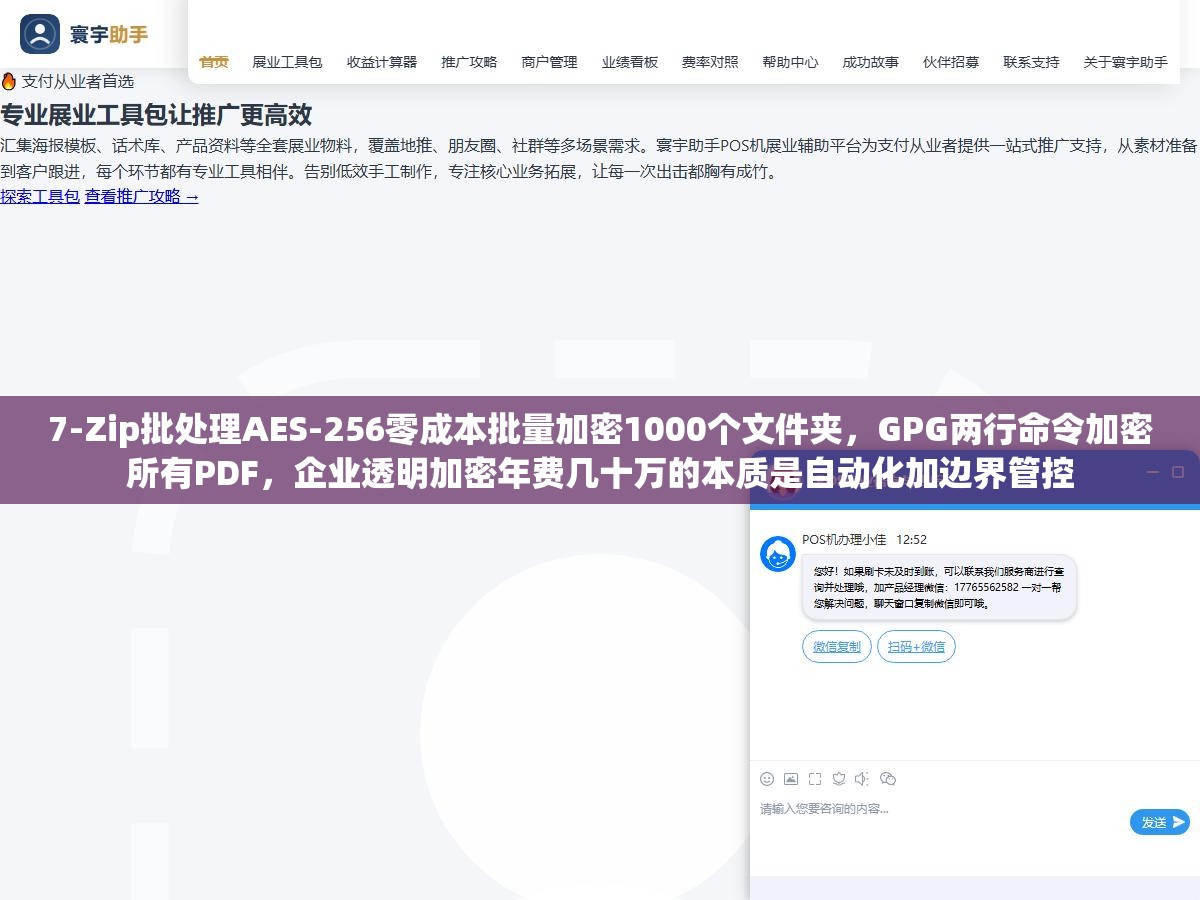Click the screenshot capture icon in chat
1200x900 pixels.
click(815, 779)
